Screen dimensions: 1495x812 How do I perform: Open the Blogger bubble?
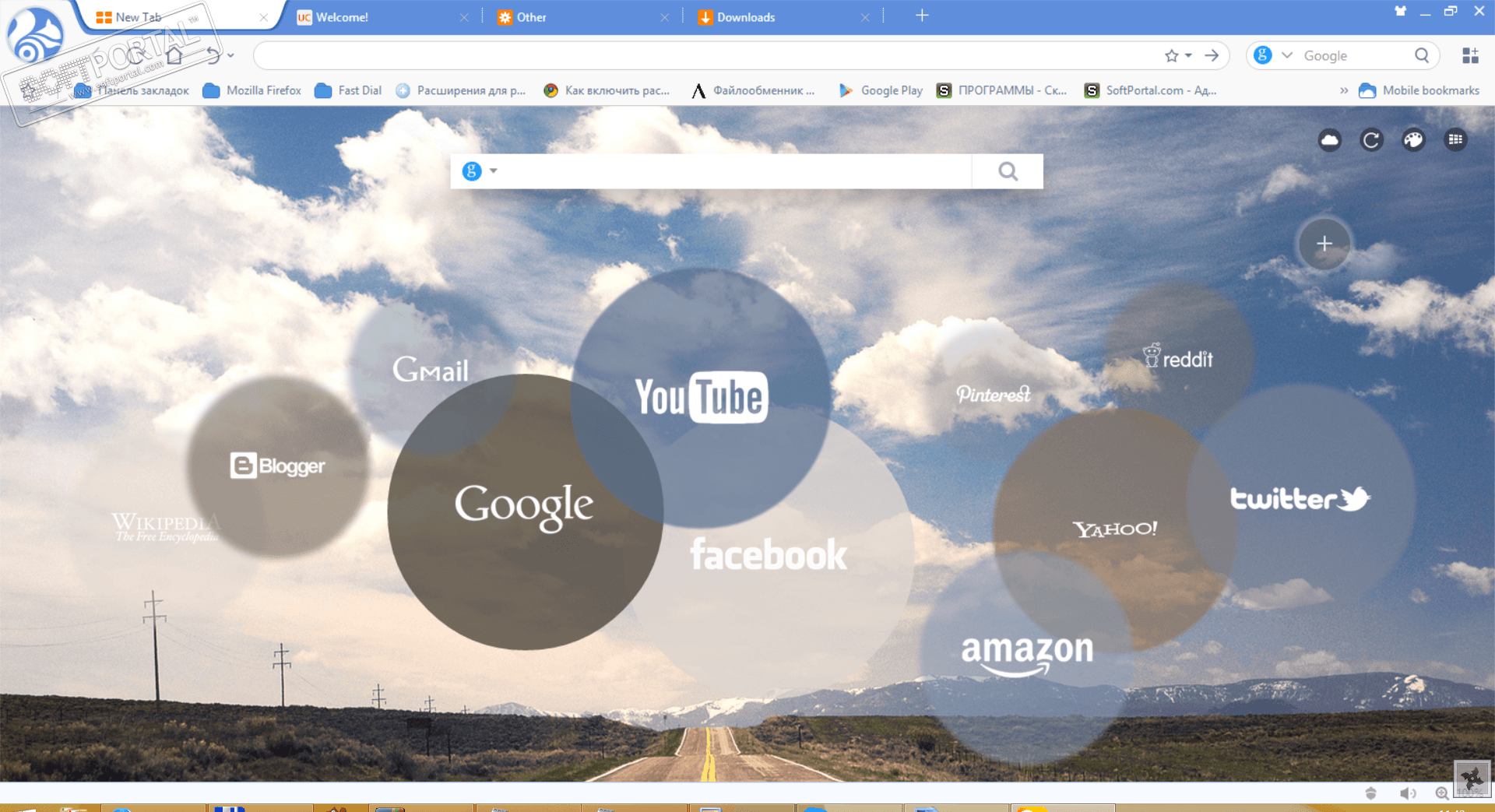(x=277, y=466)
